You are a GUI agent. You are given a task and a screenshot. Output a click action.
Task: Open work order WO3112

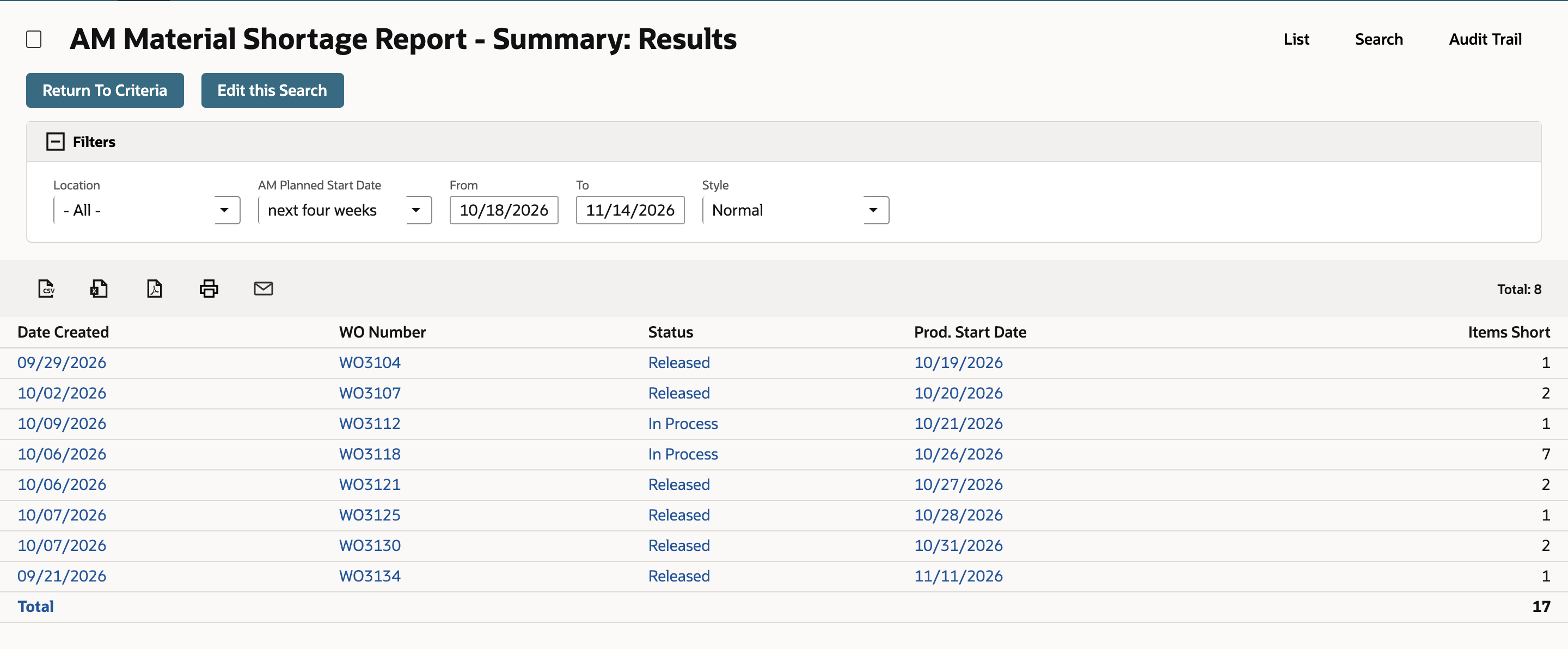coord(370,424)
